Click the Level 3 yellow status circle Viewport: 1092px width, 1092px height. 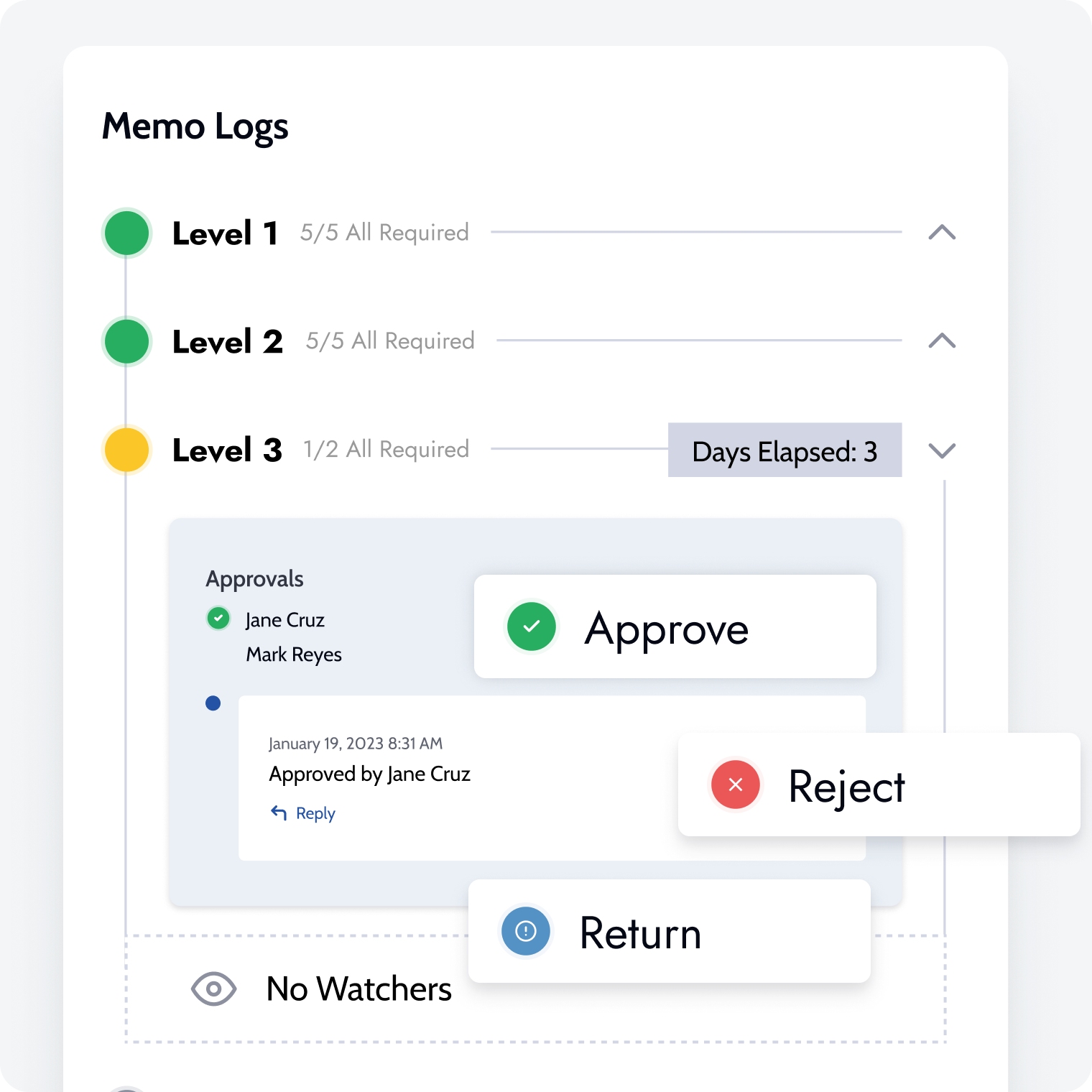127,450
